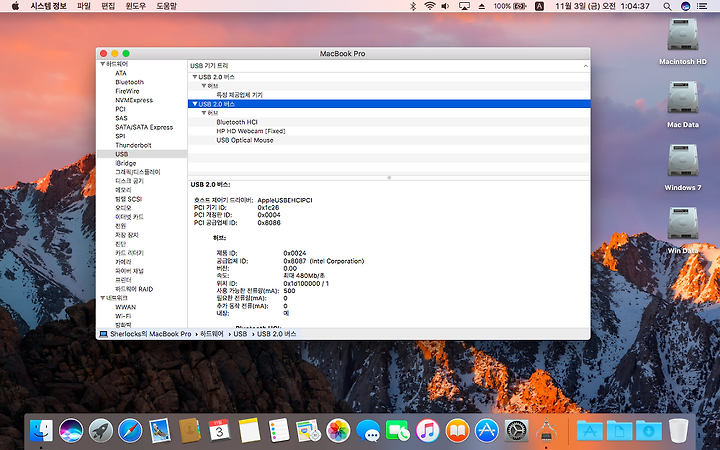The height and width of the screenshot is (450, 720).
Task: Open Spotlight magnifier in menu bar
Action: click(x=667, y=6)
